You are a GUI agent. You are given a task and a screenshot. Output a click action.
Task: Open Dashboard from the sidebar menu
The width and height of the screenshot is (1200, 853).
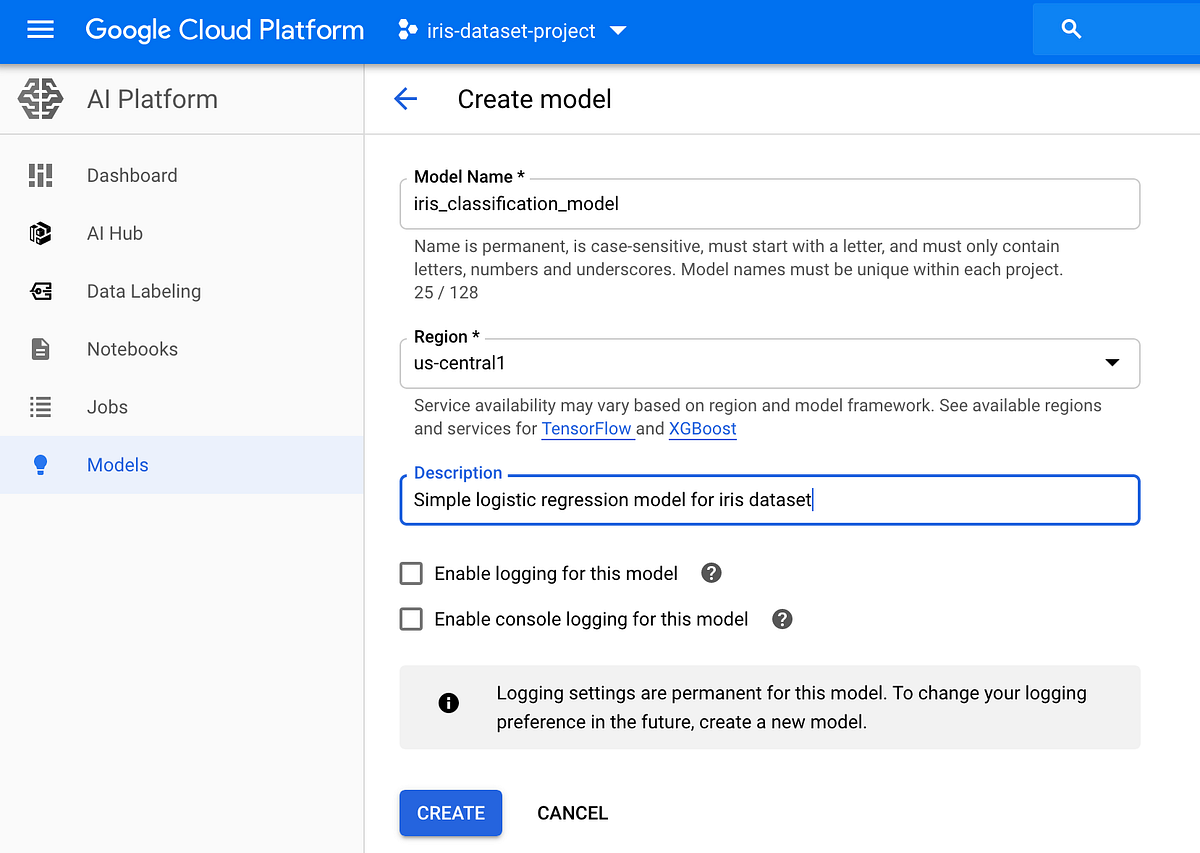[x=132, y=175]
